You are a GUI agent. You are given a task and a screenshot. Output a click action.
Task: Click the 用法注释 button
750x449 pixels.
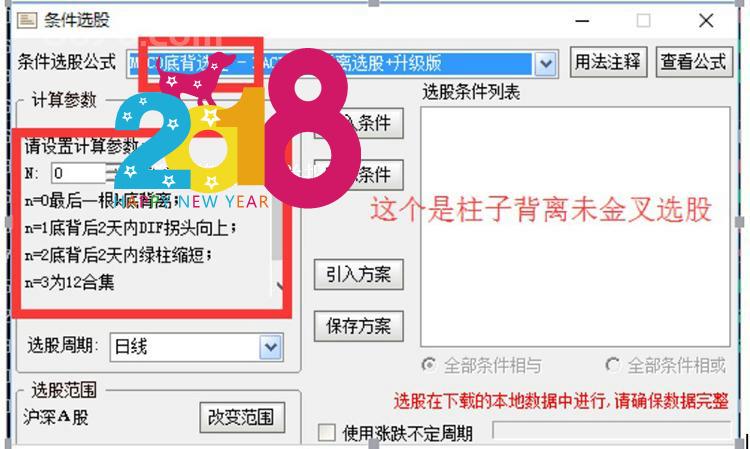tap(608, 62)
